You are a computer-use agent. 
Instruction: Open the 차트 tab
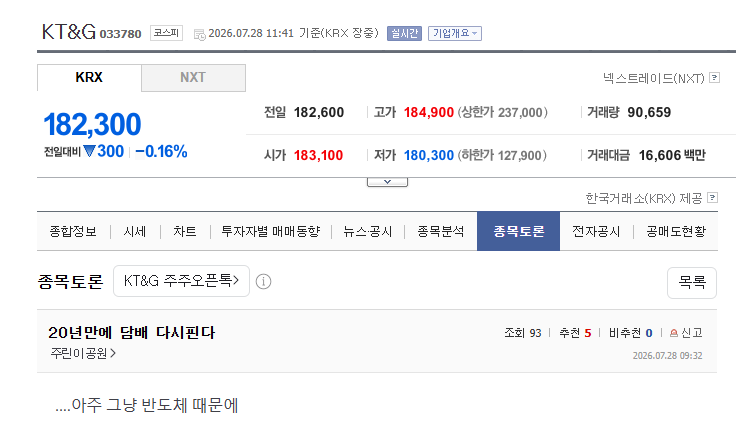click(x=184, y=231)
